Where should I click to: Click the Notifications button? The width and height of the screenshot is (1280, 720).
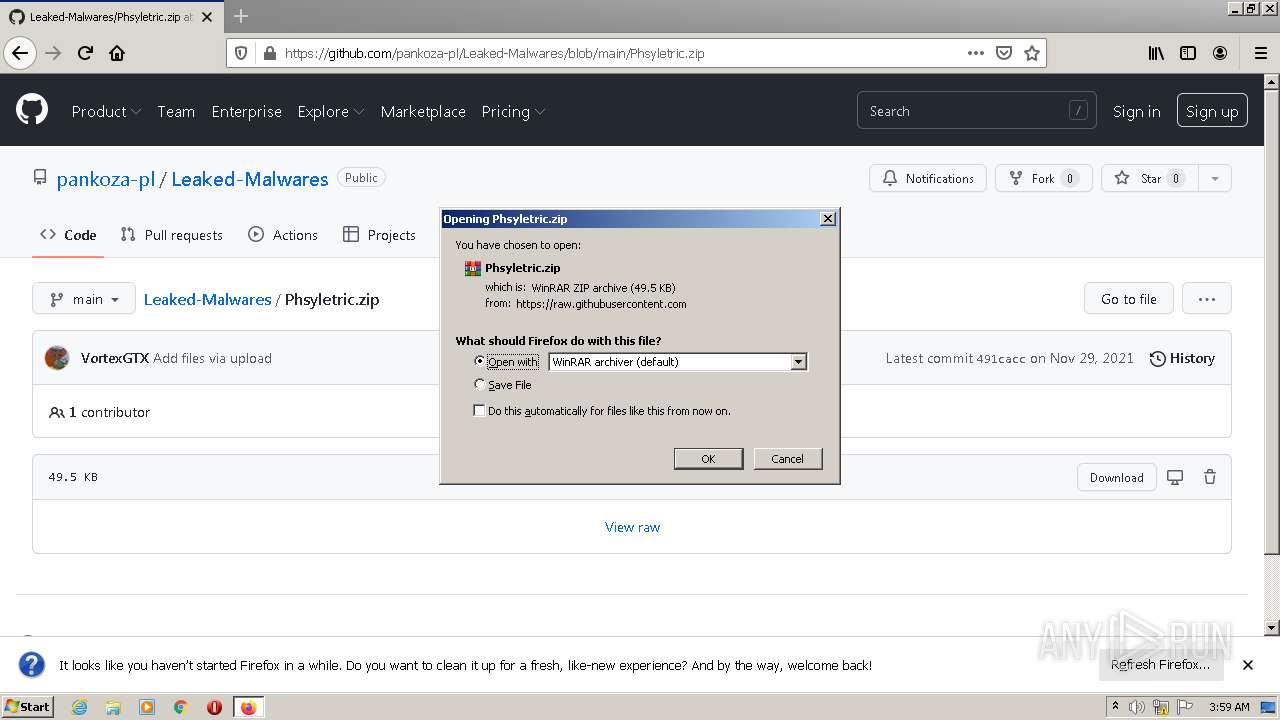(928, 178)
